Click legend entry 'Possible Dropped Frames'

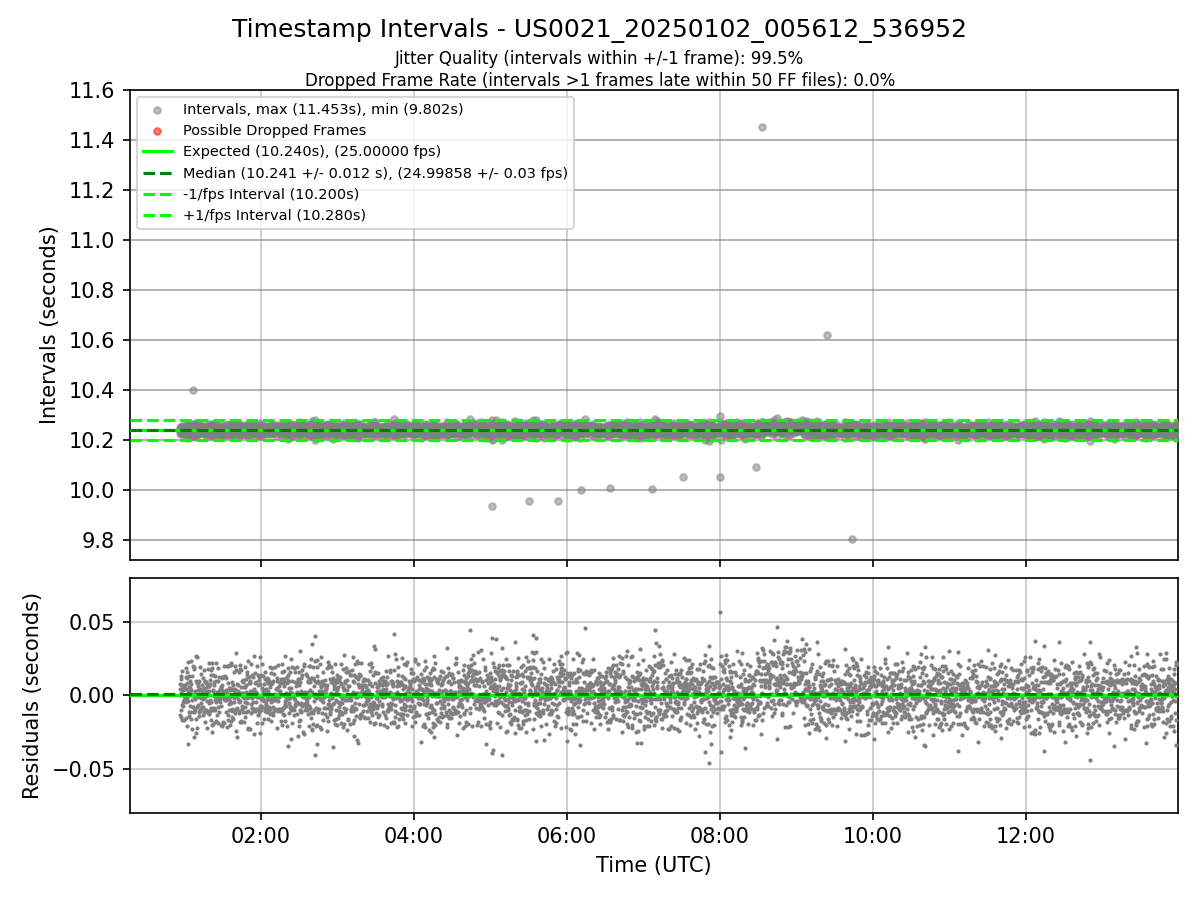[274, 130]
